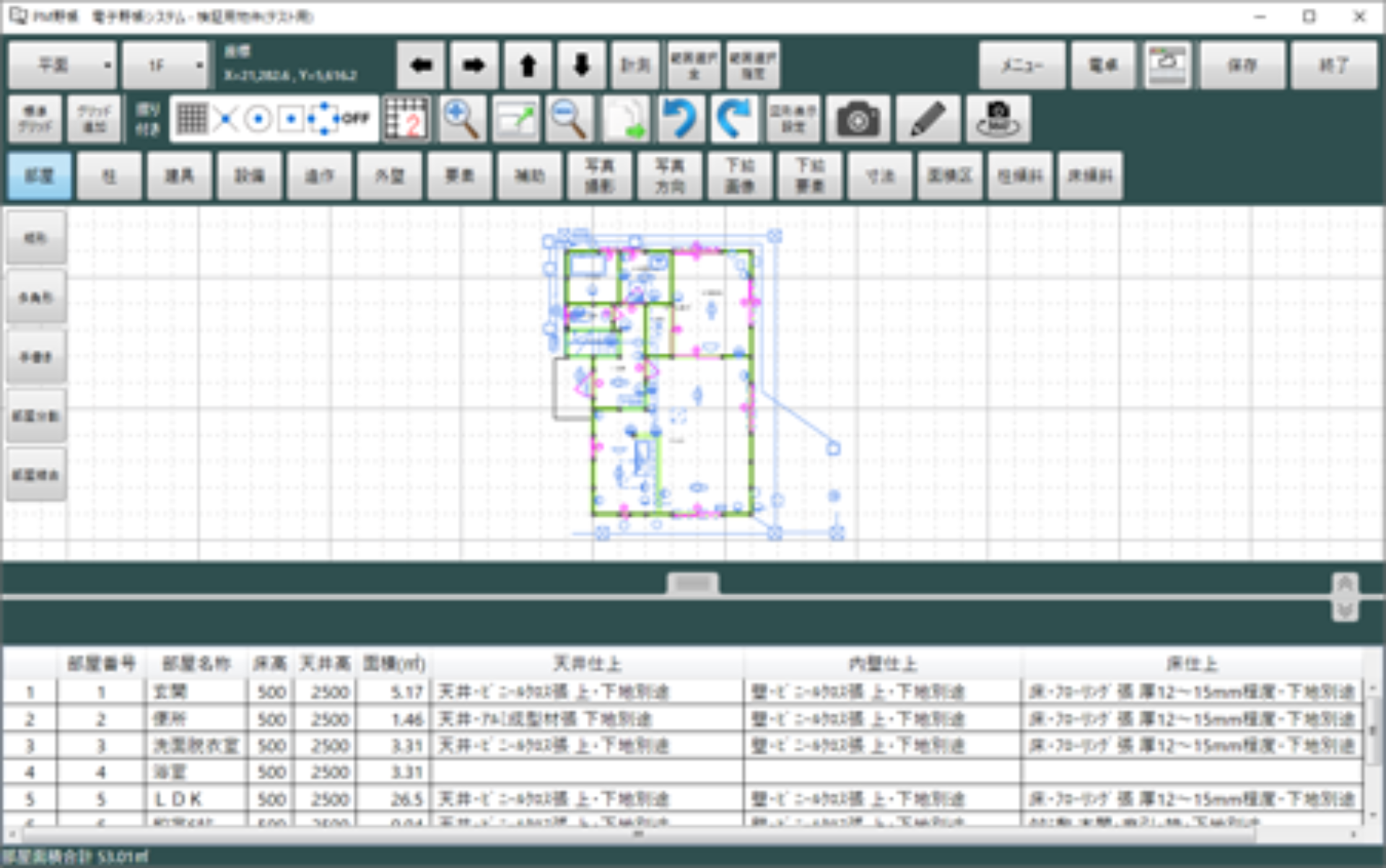Pan the drawing up with the up arrow

(528, 66)
